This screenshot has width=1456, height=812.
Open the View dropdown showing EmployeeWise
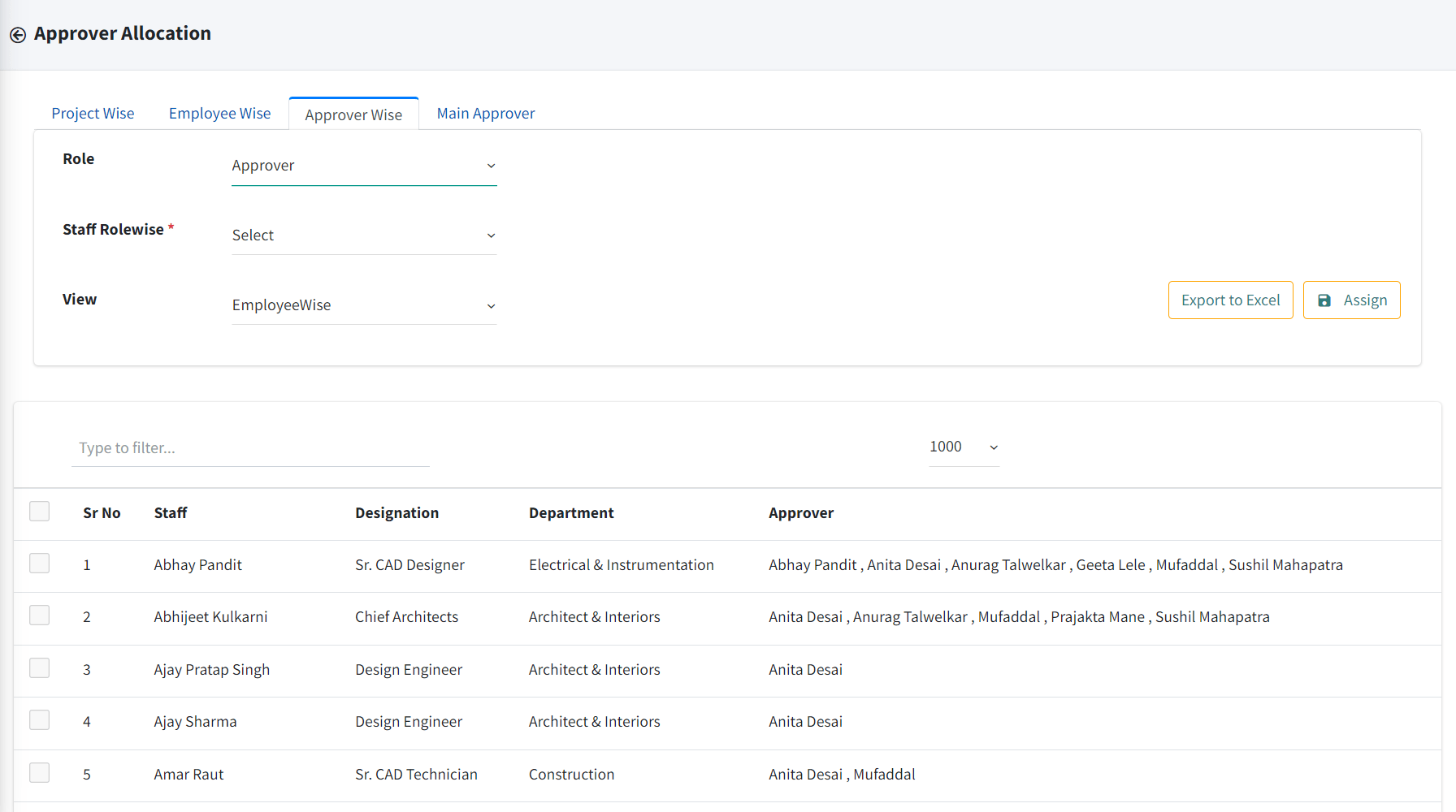point(364,305)
